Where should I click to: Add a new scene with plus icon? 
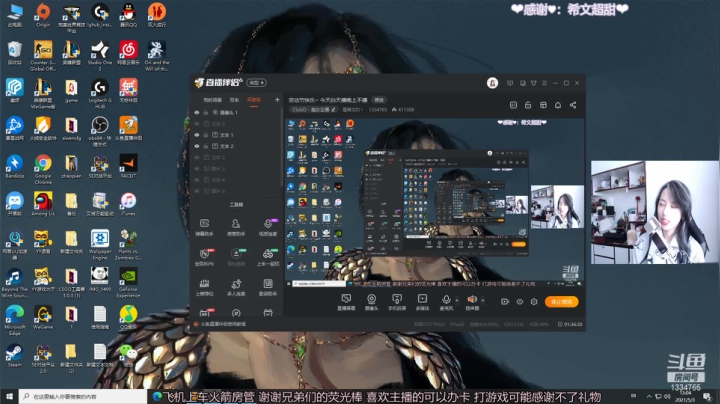pos(277,100)
